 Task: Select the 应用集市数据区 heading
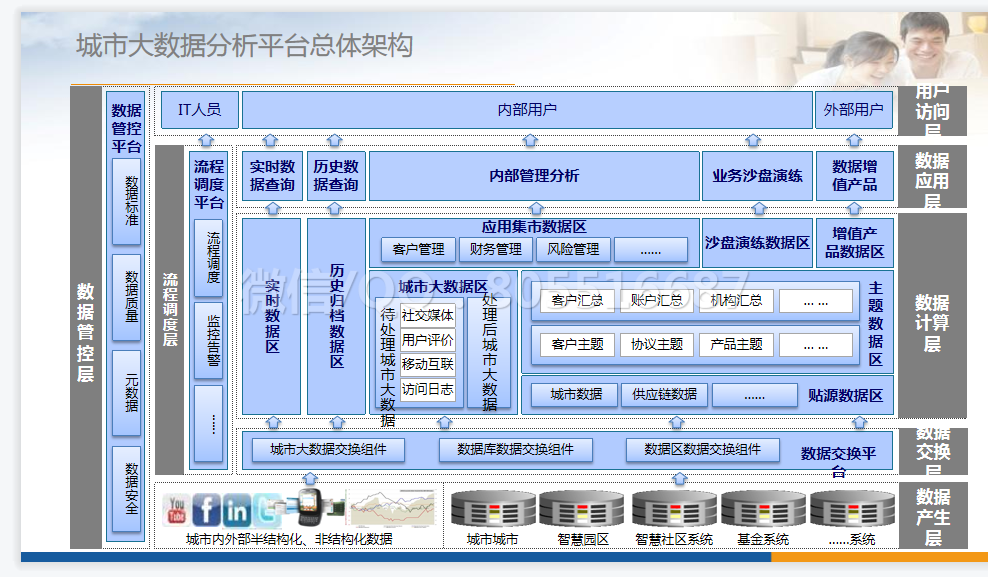(x=534, y=227)
